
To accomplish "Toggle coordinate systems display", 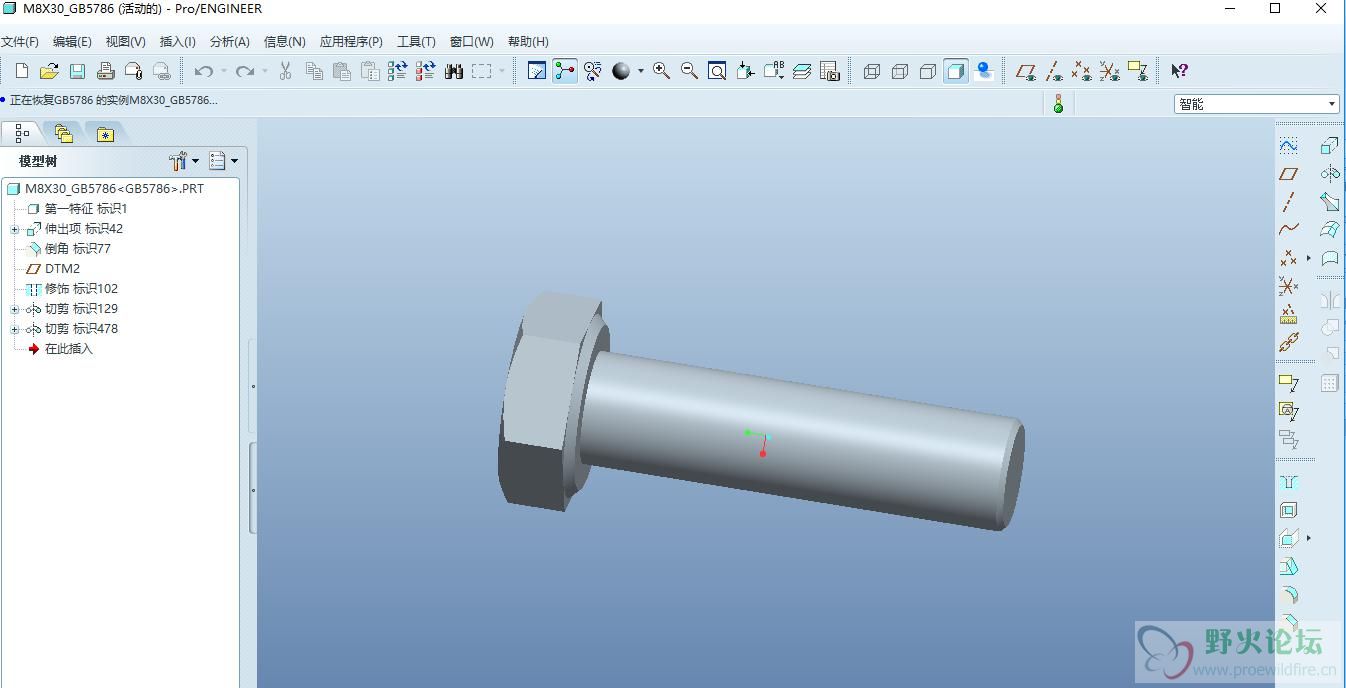I will coord(1109,71).
